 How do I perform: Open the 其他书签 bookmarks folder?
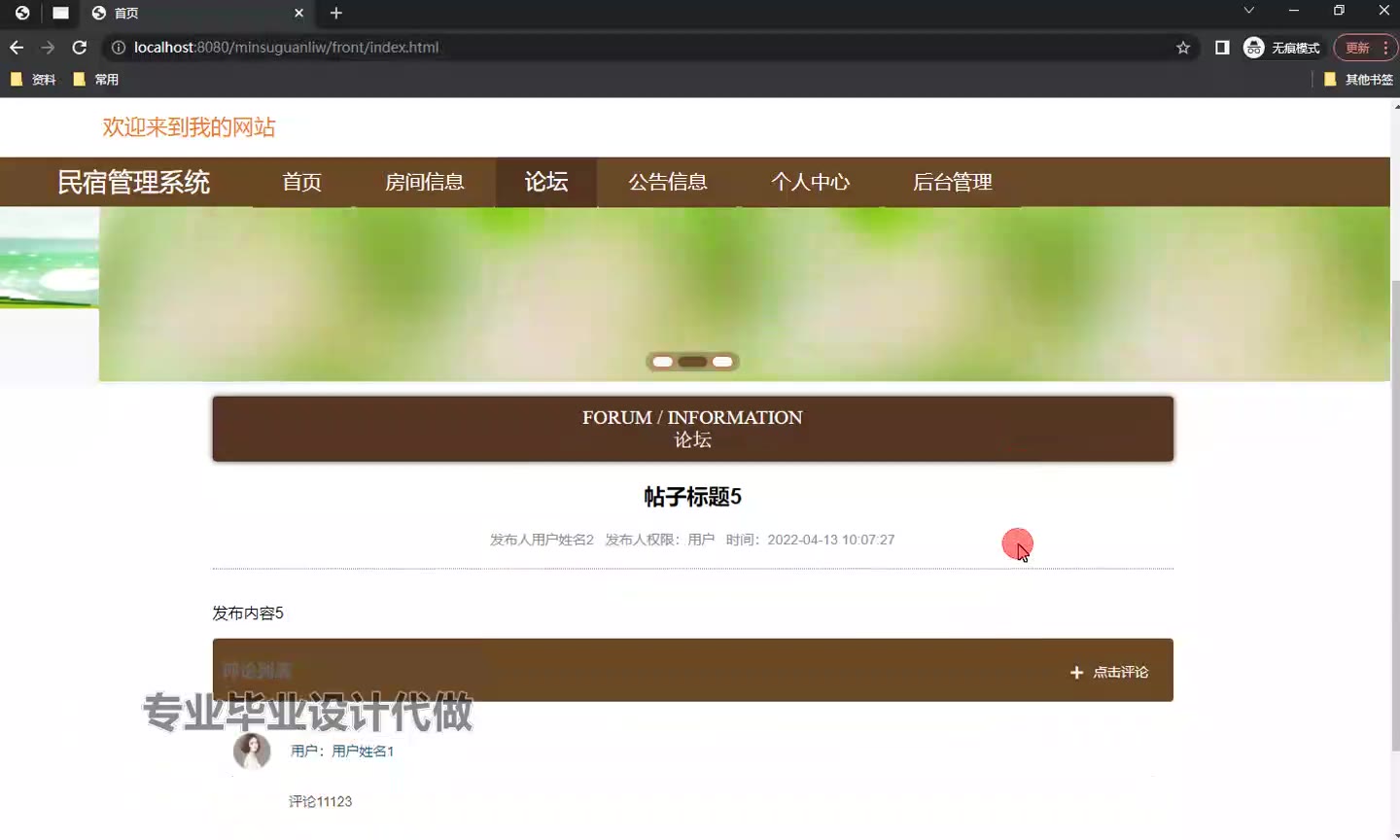1359,80
